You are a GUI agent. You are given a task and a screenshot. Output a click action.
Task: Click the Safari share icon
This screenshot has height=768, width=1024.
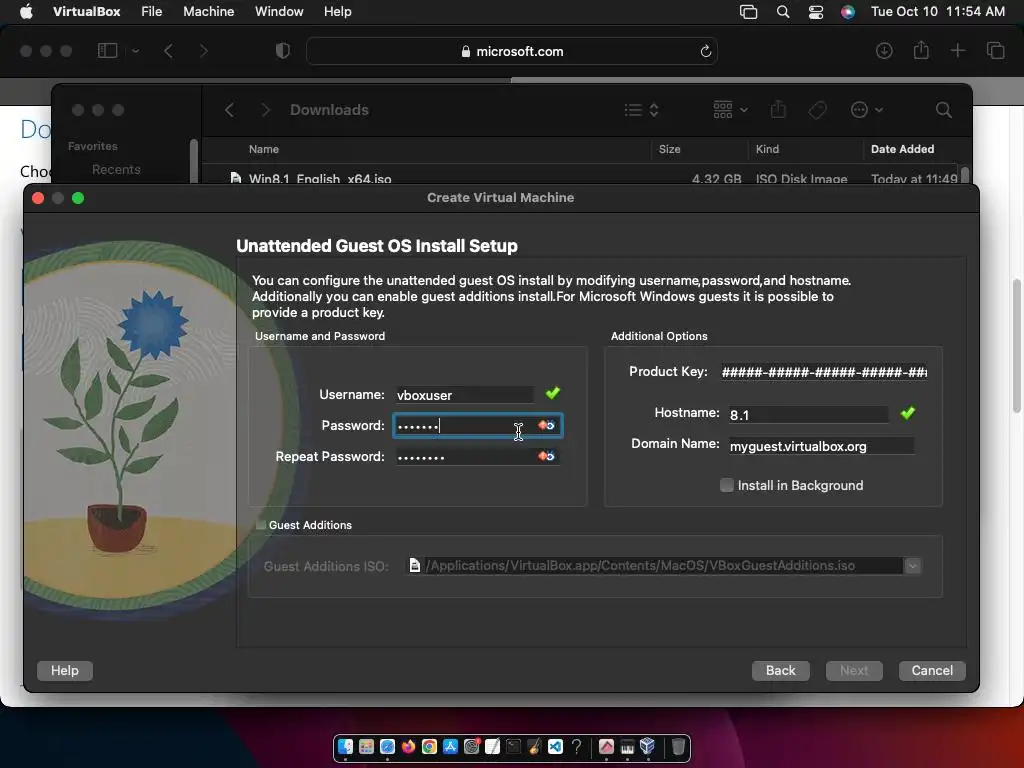[921, 50]
